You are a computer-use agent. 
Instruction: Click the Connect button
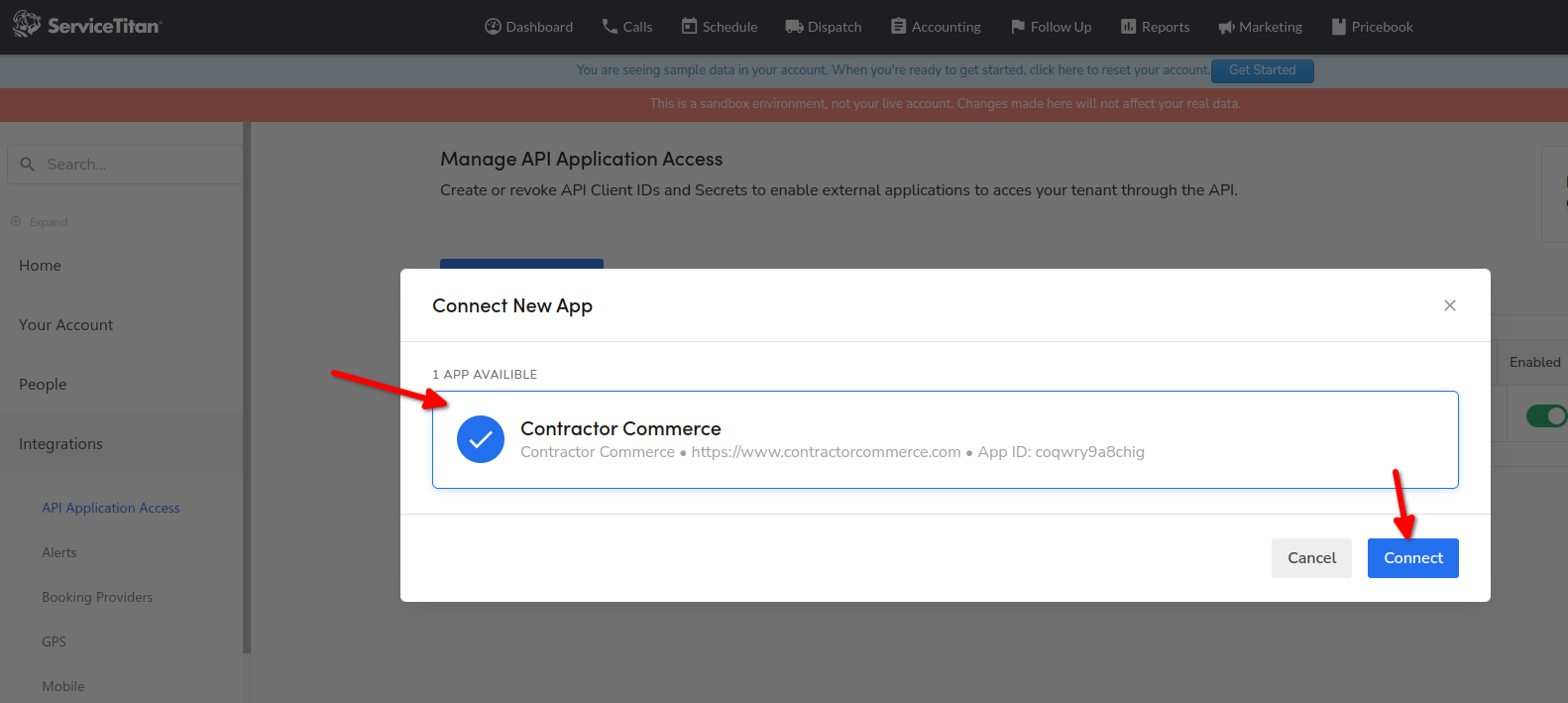pyautogui.click(x=1413, y=558)
